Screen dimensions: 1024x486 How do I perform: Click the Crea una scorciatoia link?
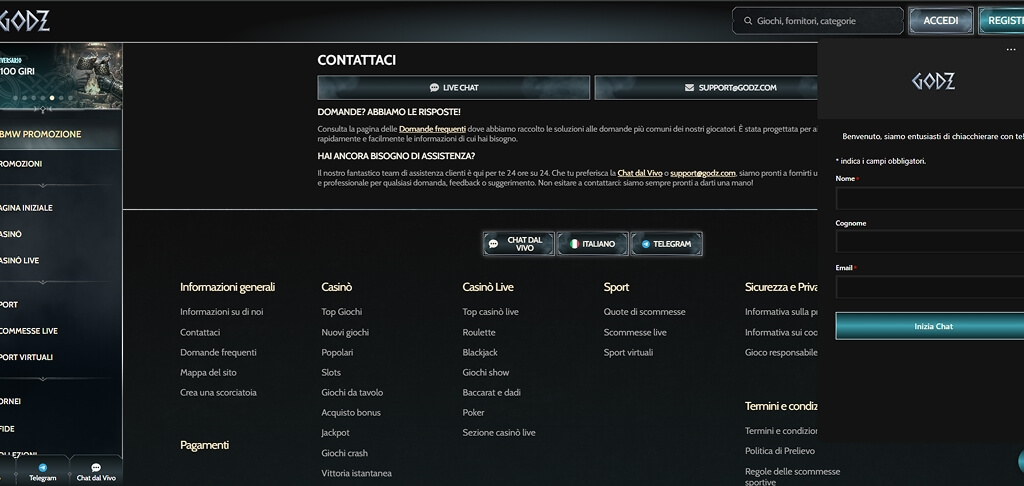click(218, 393)
